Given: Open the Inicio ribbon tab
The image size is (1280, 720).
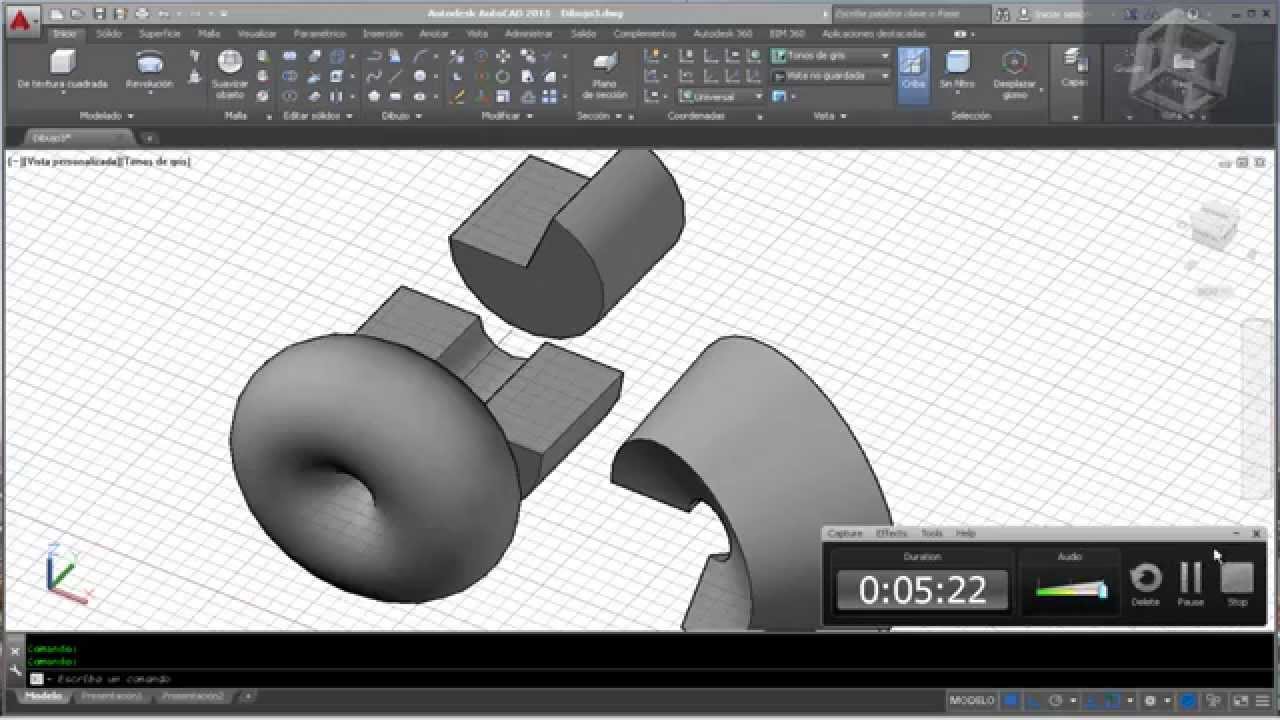Looking at the screenshot, I should coord(65,33).
